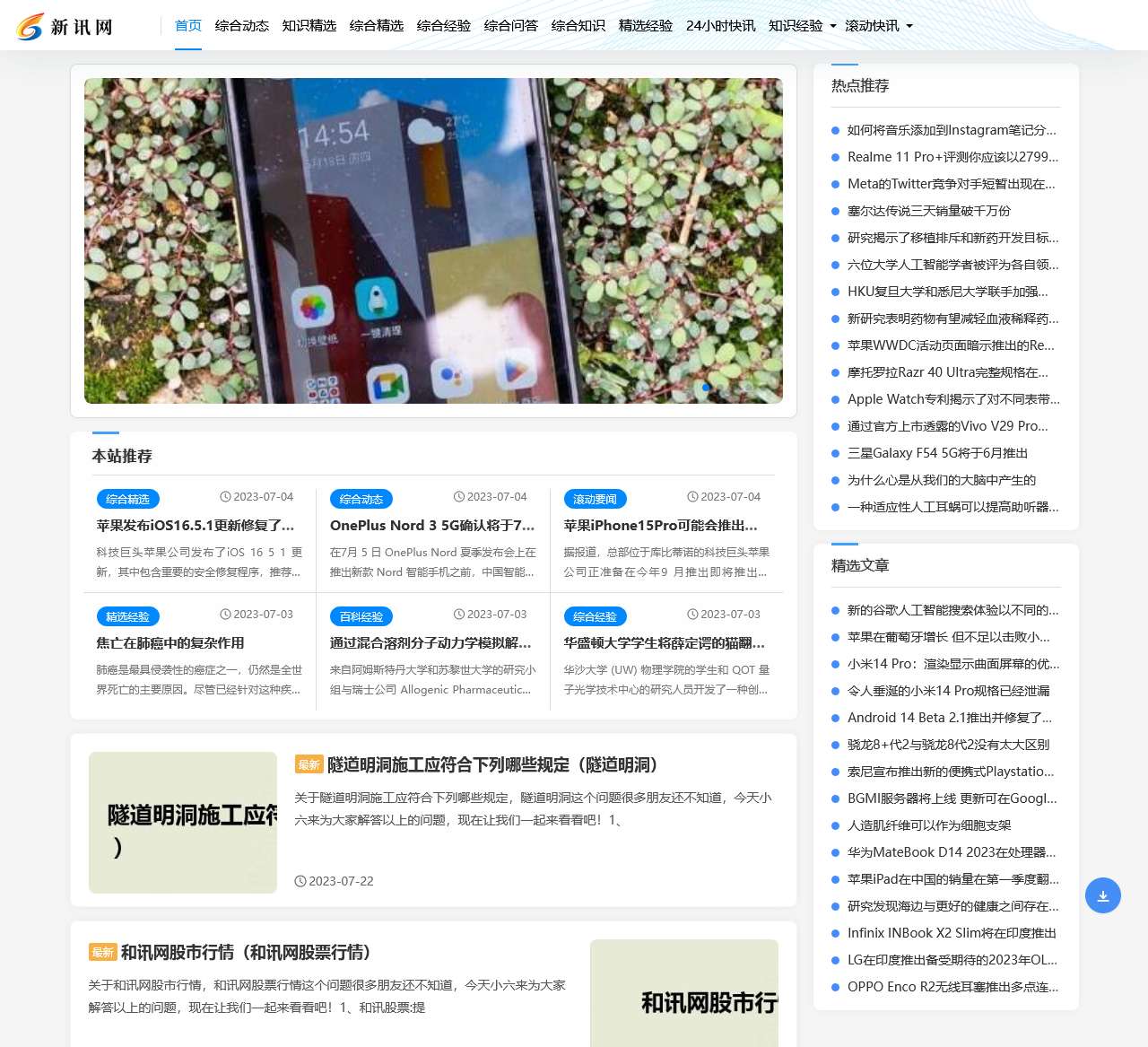The height and width of the screenshot is (1047, 1148).
Task: Open hot link 苹果WWDC活动页面暗示推出的Re
Action: tap(951, 345)
